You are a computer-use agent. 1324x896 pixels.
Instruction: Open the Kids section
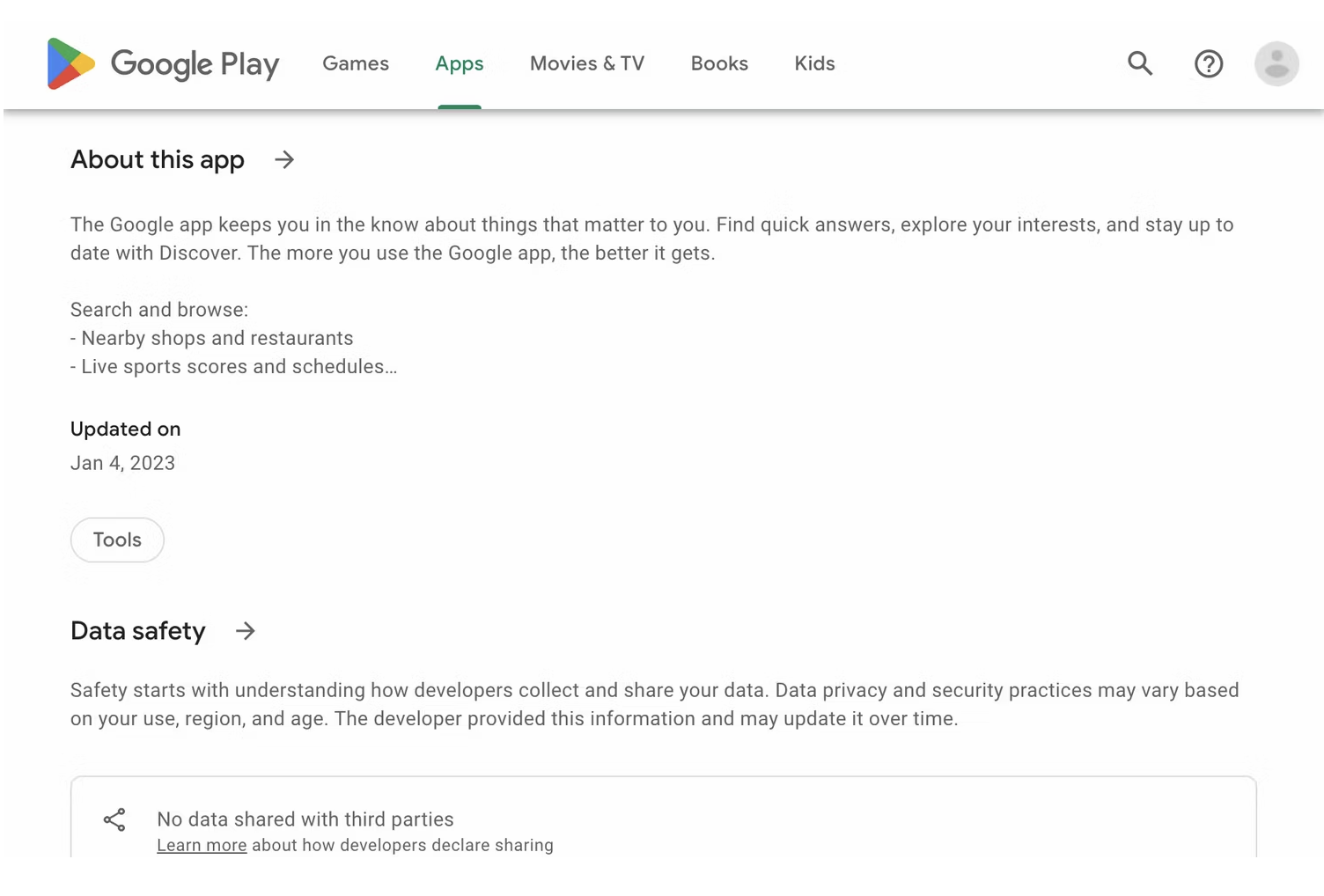(x=813, y=63)
